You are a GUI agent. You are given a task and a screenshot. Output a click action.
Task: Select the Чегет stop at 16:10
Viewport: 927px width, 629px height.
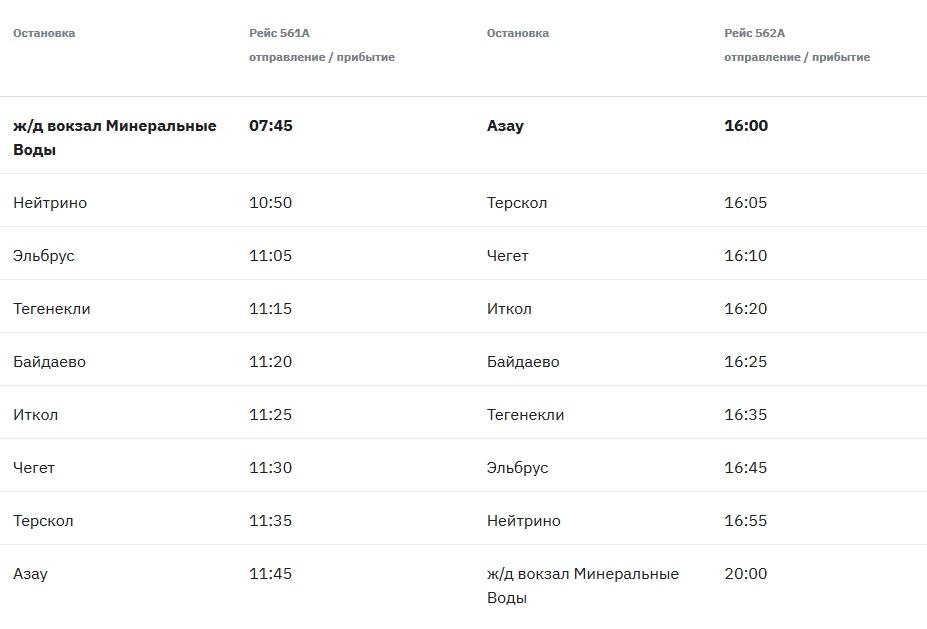(507, 256)
